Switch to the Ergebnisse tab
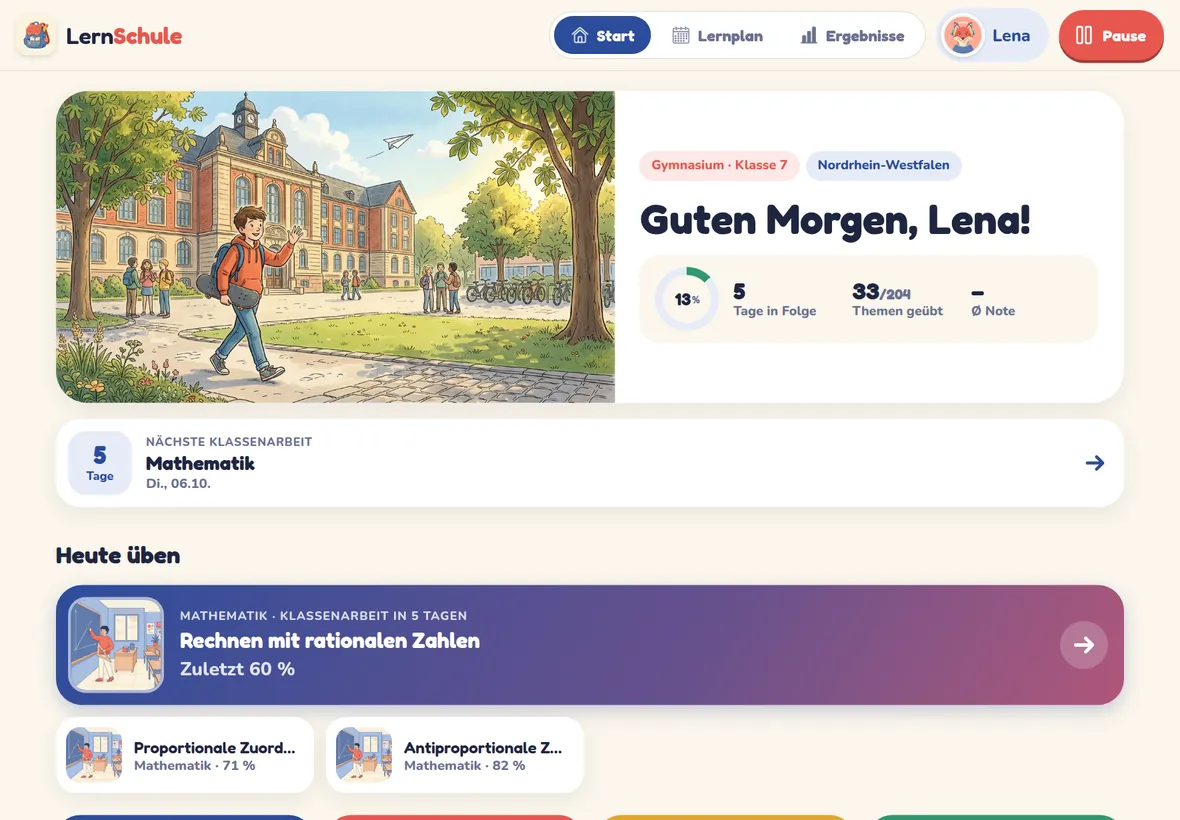This screenshot has width=1180, height=820. 852,35
